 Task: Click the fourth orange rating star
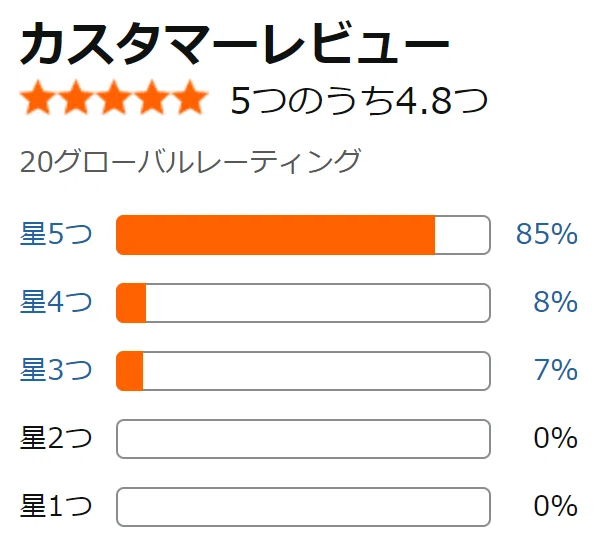click(152, 98)
